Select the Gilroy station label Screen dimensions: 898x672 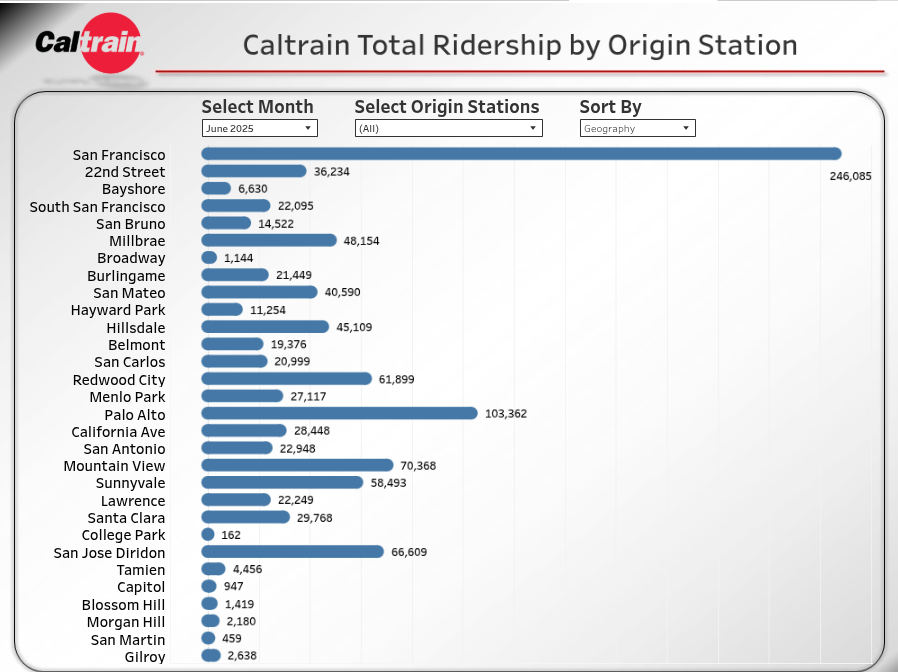(x=145, y=657)
